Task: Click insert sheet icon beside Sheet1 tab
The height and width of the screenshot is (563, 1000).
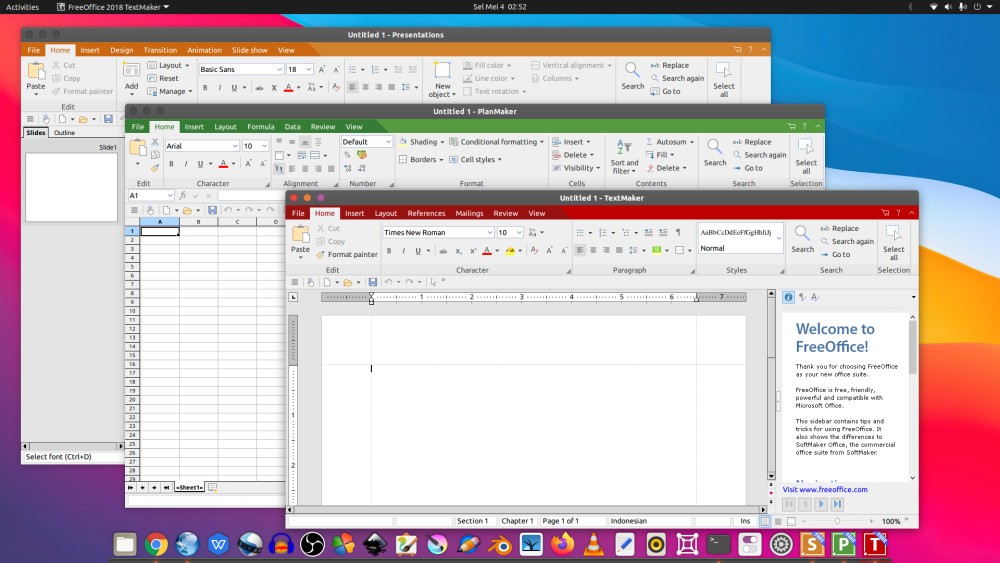Action: pyautogui.click(x=212, y=487)
